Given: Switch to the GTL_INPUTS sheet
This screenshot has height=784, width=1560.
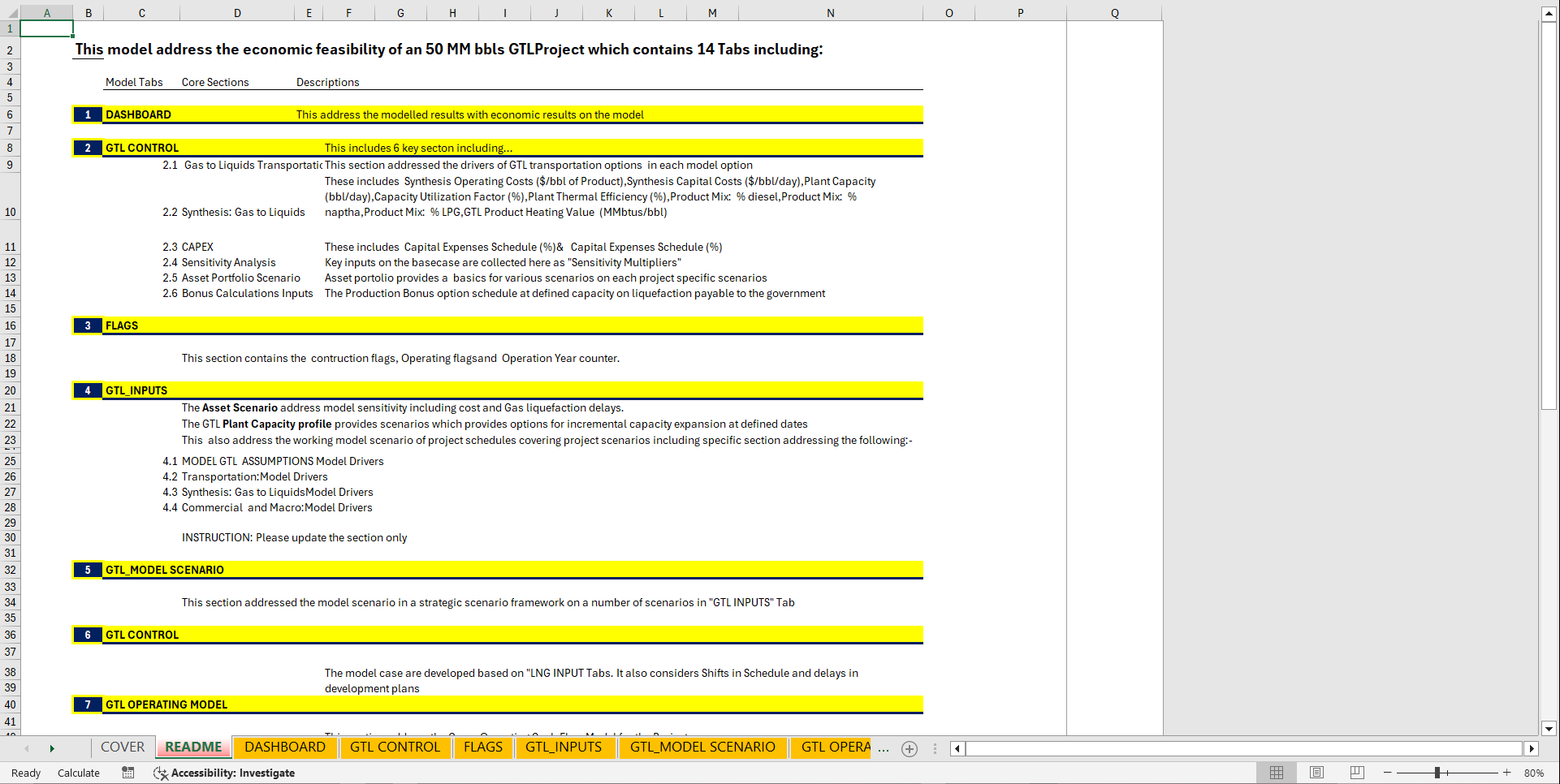Looking at the screenshot, I should 565,747.
